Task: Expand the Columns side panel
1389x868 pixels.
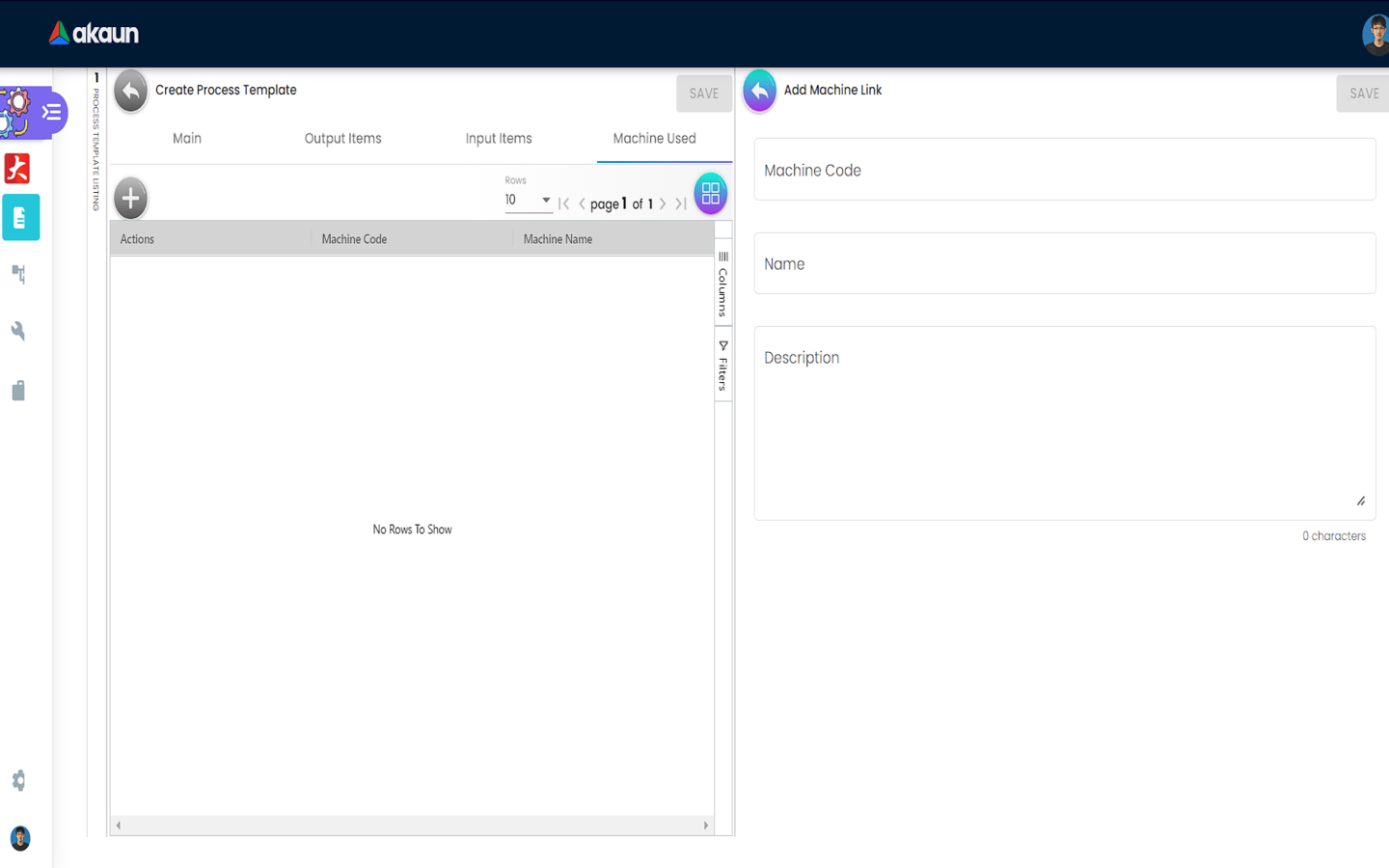Action: [722, 285]
